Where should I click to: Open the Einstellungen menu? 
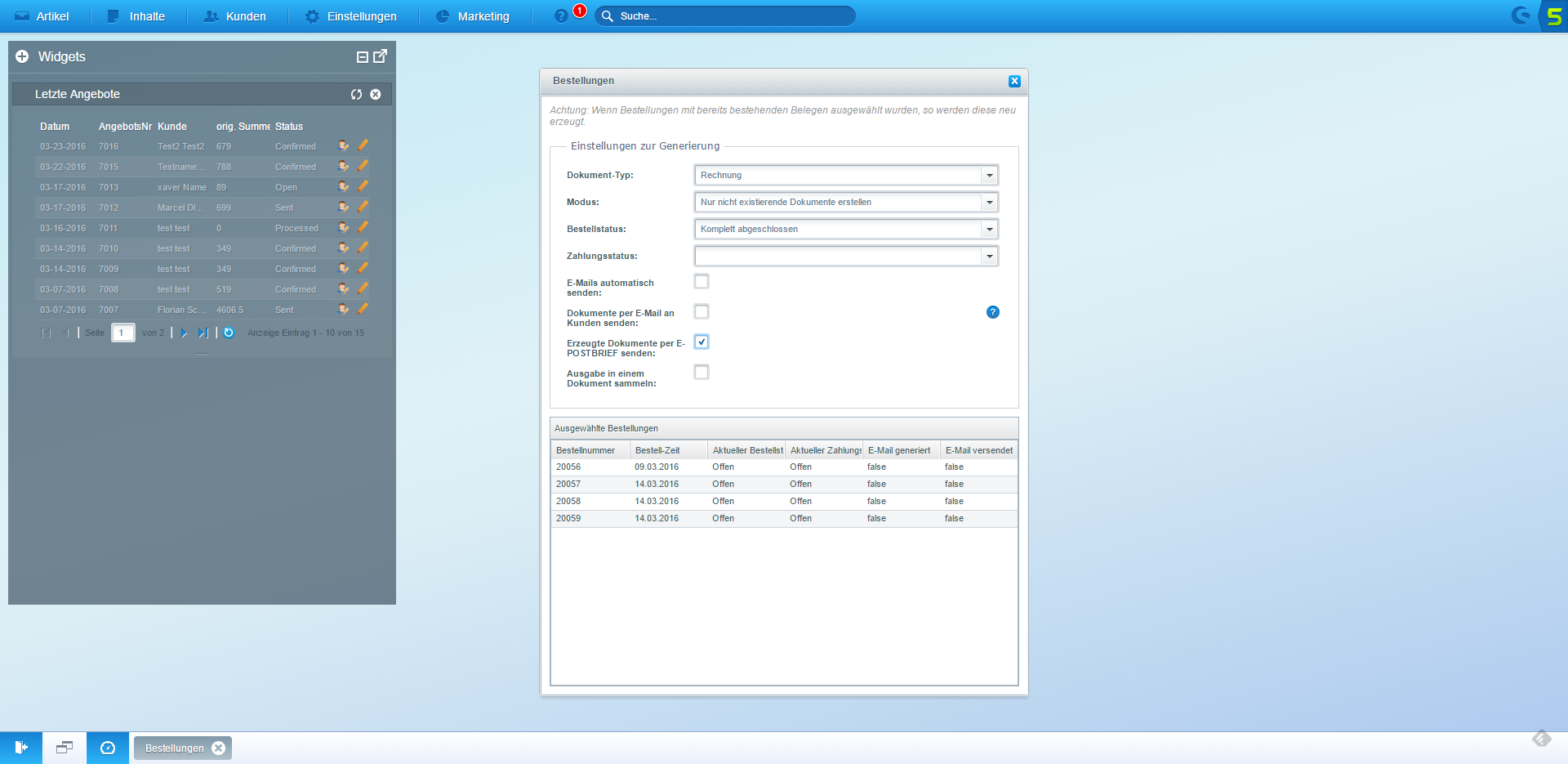point(351,16)
